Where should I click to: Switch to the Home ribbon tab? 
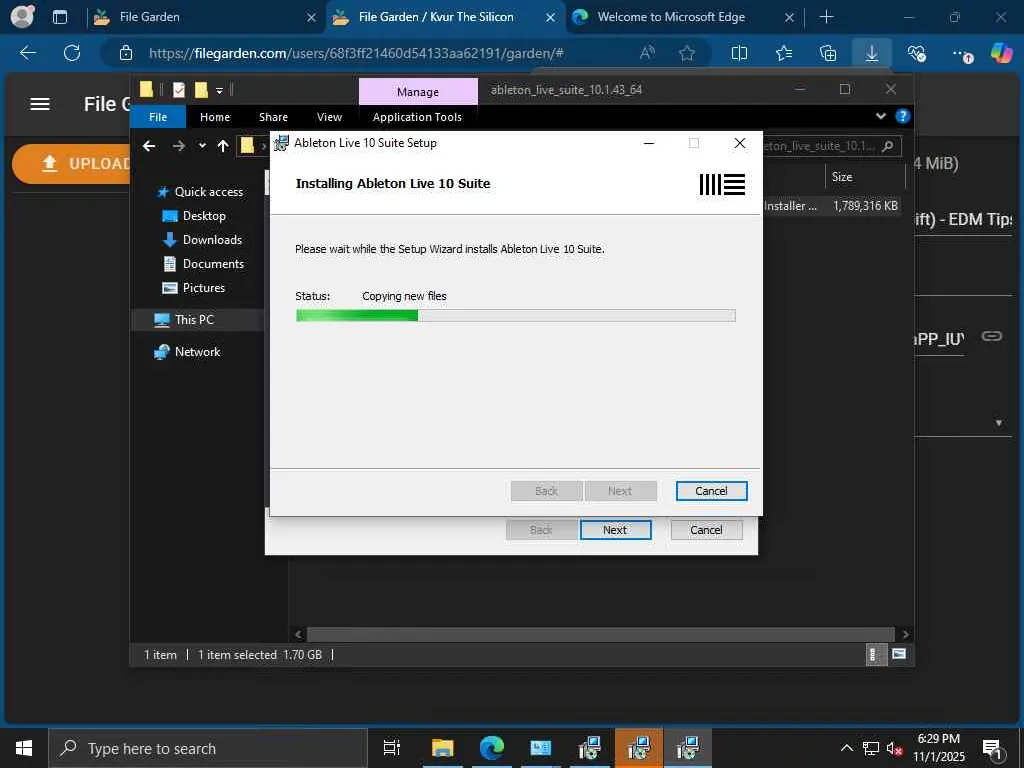[x=215, y=117]
